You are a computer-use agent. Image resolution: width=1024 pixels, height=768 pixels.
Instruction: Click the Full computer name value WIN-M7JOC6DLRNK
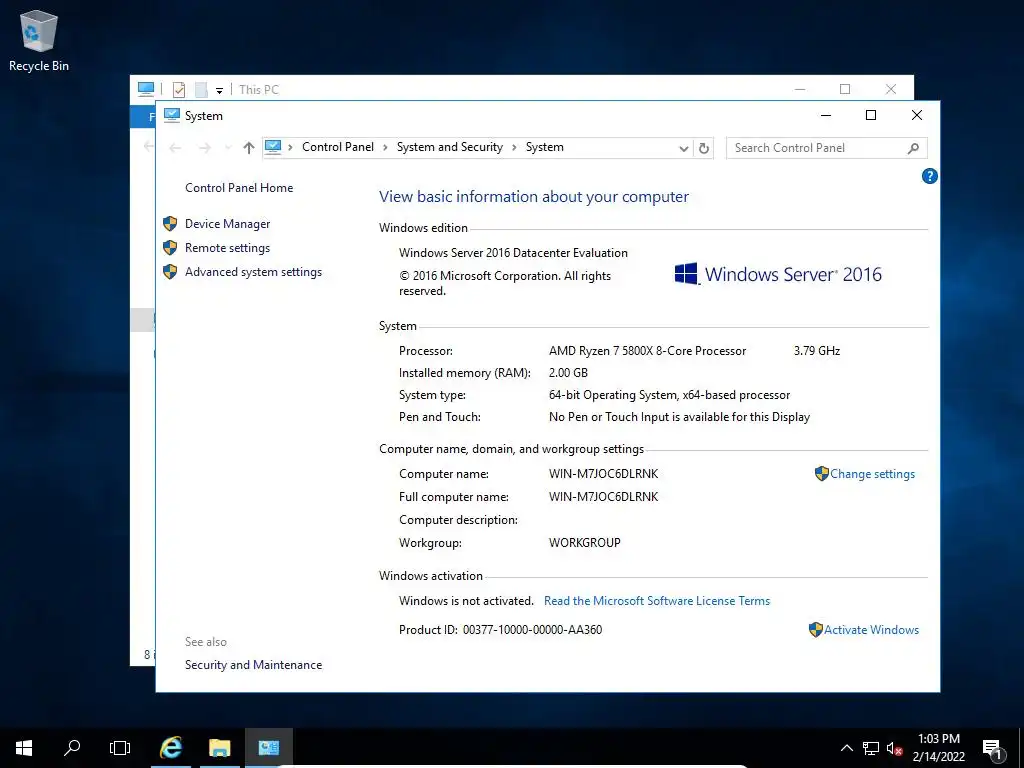click(x=603, y=497)
